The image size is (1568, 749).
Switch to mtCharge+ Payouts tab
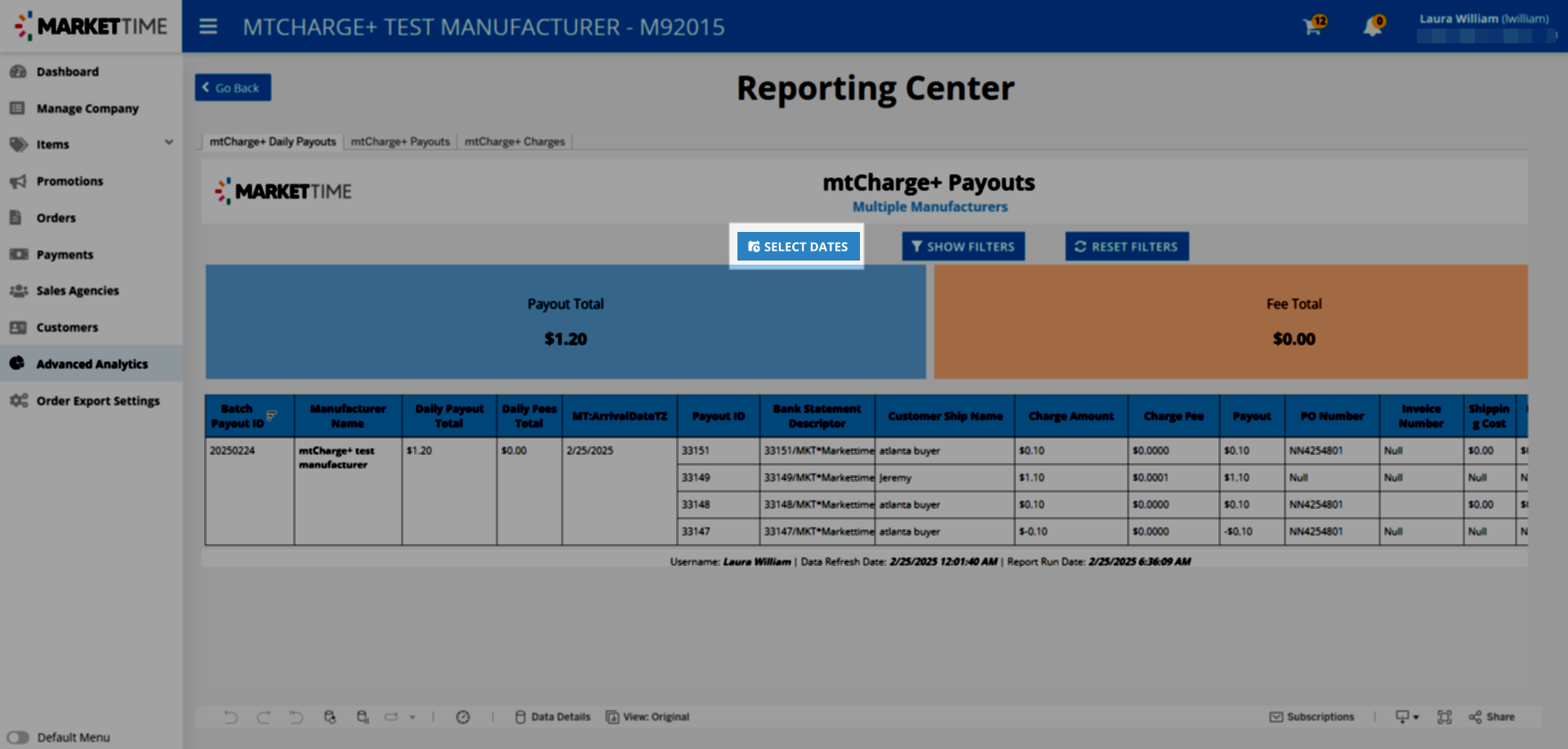click(400, 142)
